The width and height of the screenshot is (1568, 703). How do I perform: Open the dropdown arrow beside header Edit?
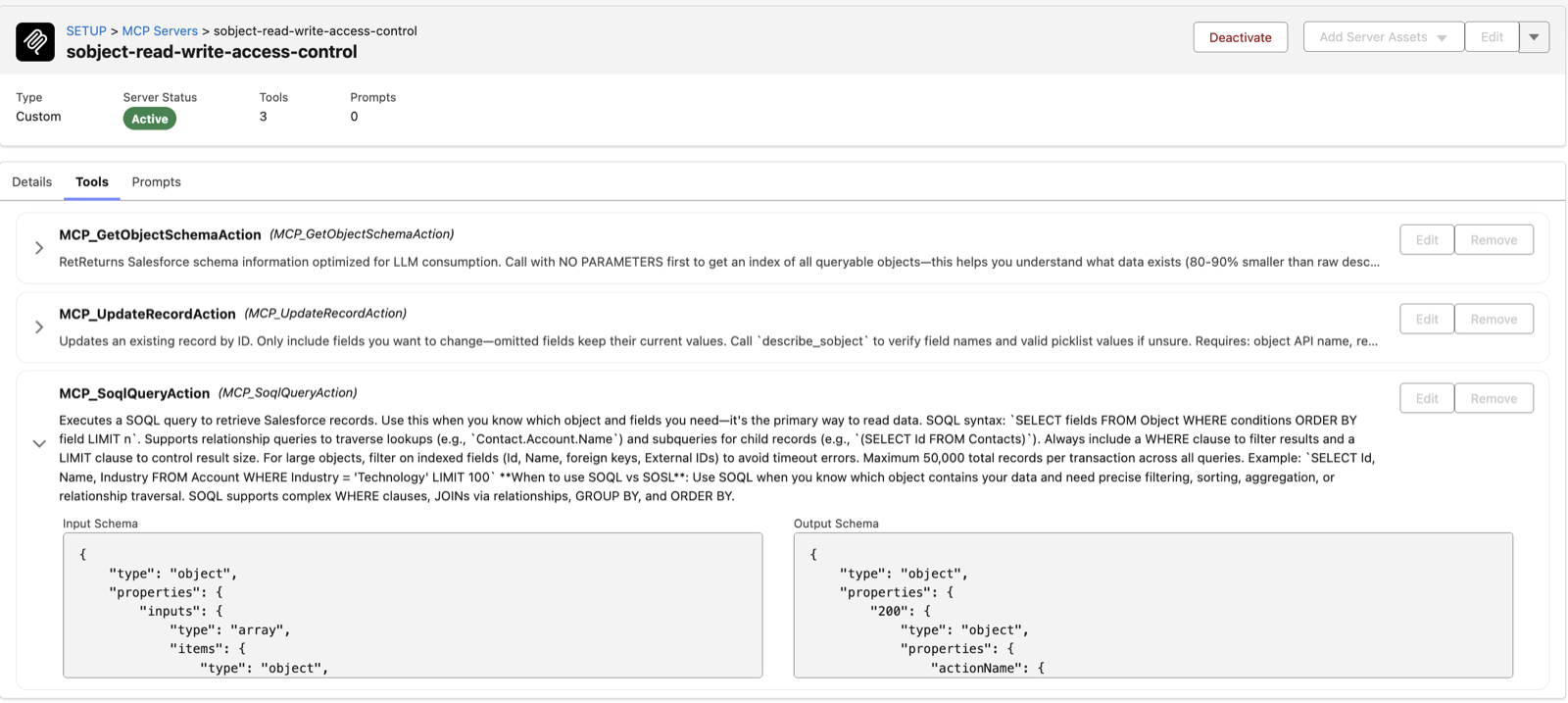1534,37
